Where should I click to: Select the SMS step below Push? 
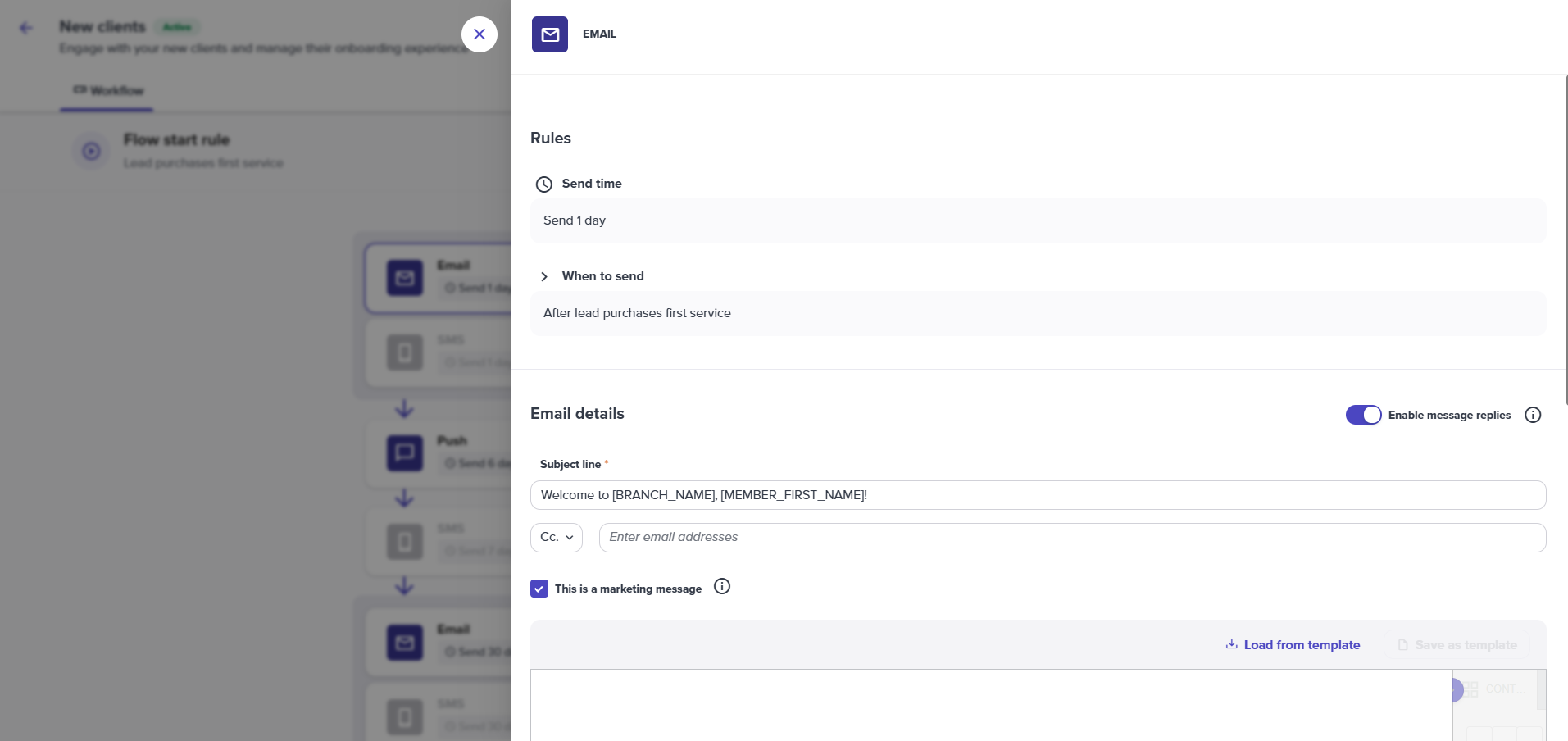pos(439,541)
